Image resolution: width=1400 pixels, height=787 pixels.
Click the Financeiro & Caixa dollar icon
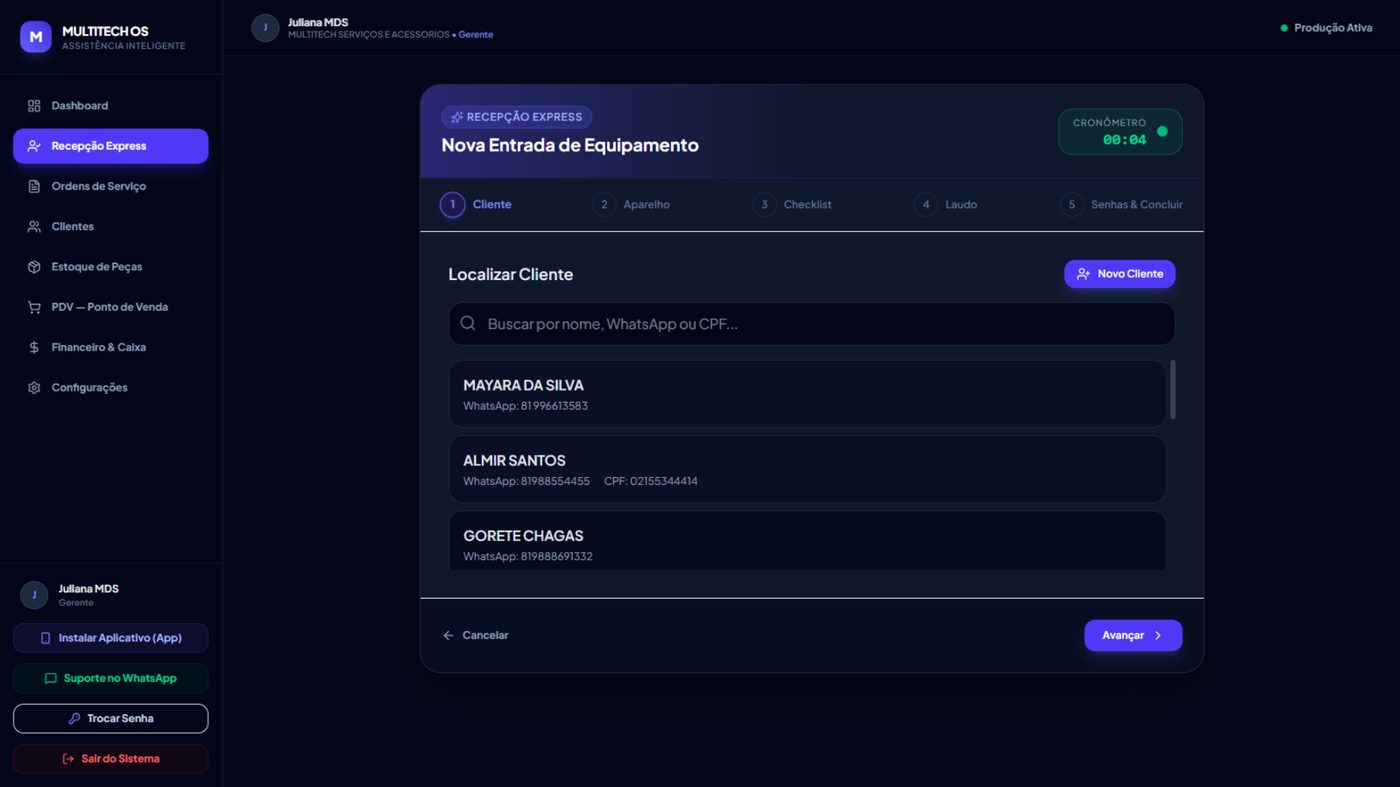pos(34,347)
